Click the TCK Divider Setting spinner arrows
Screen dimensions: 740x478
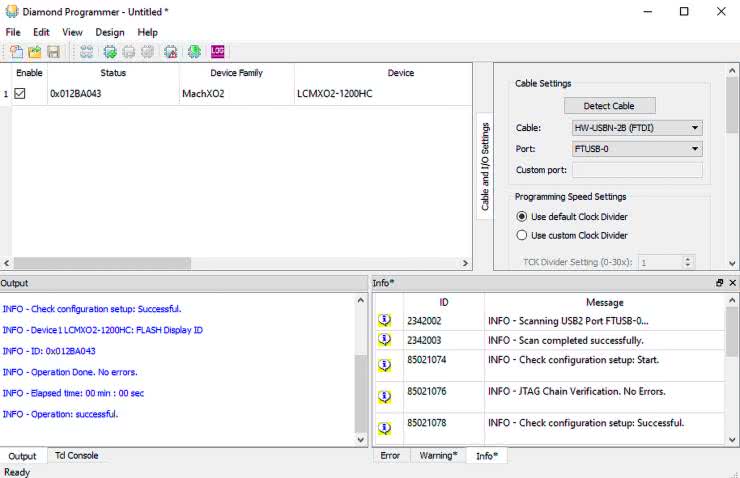click(x=687, y=262)
